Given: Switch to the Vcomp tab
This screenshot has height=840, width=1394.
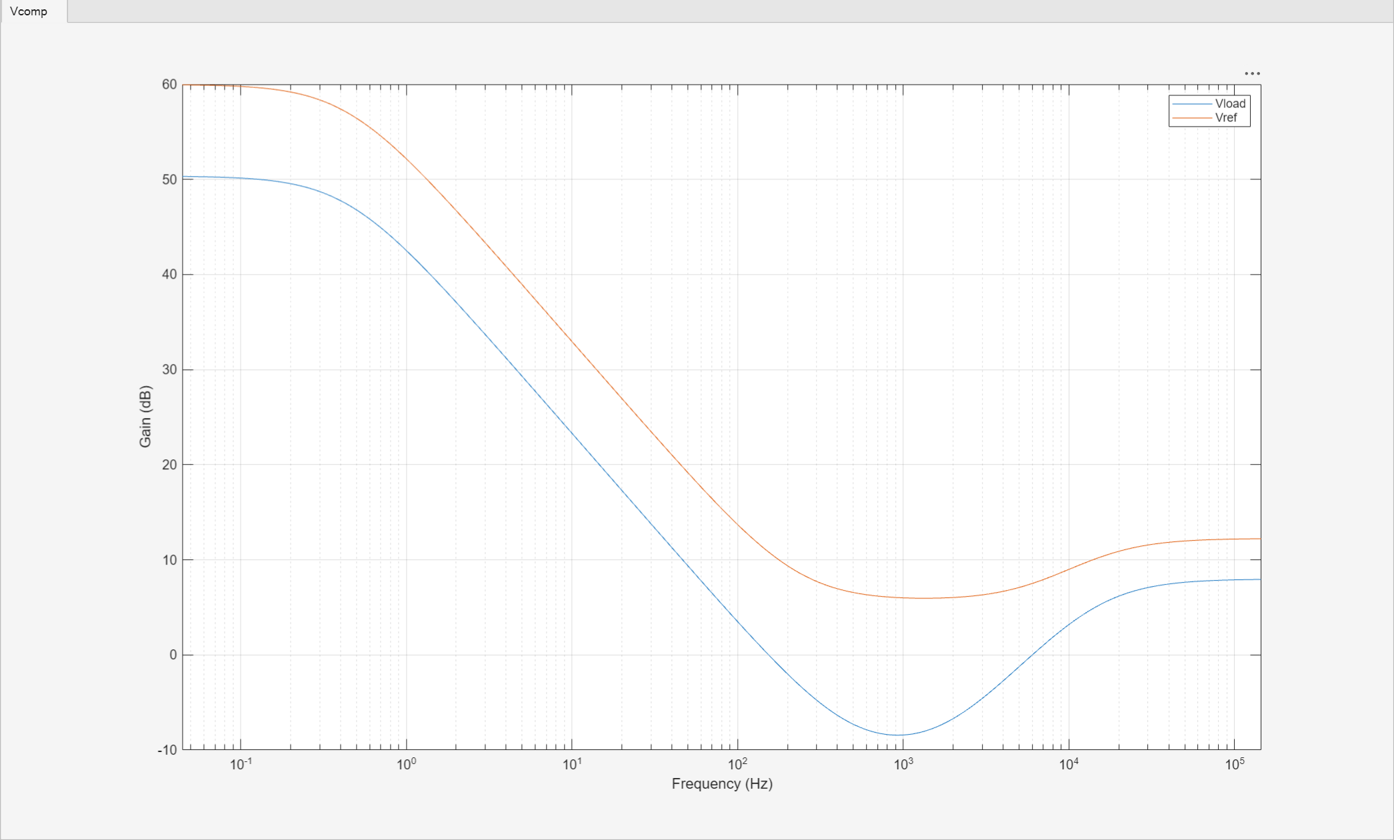Looking at the screenshot, I should click(x=34, y=10).
